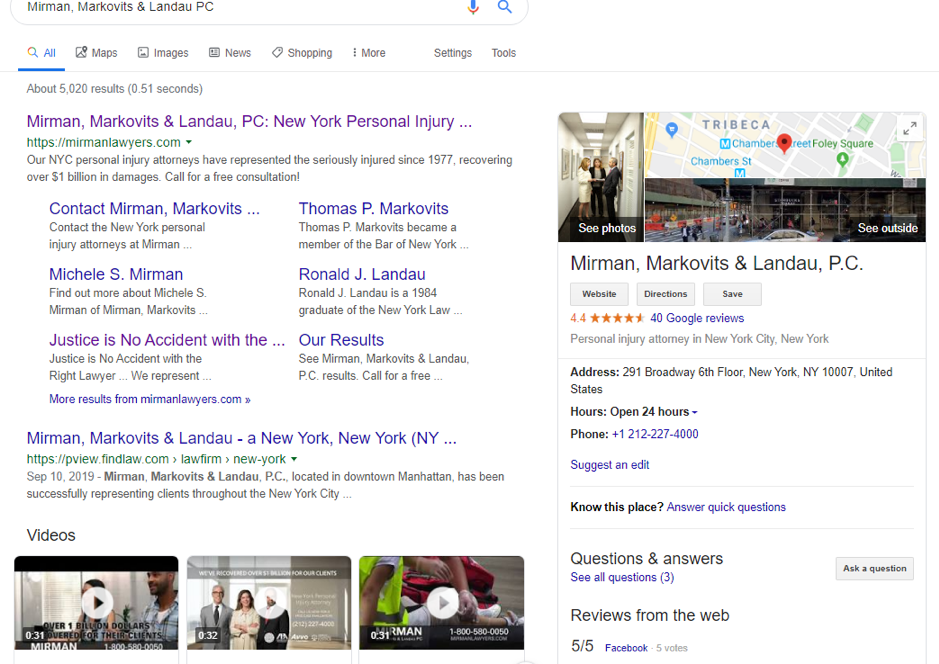Screen dimensions: 939x664
Task: Open search Settings
Action: tap(453, 53)
